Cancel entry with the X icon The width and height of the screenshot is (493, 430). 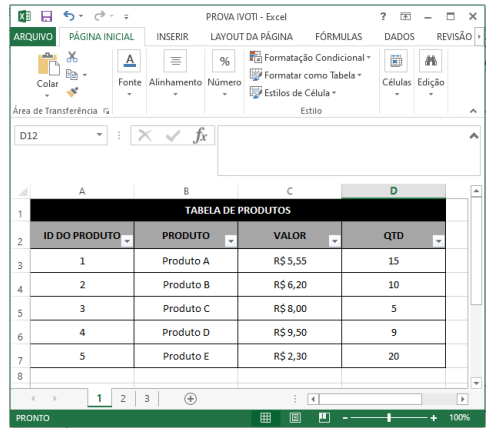tap(145, 135)
